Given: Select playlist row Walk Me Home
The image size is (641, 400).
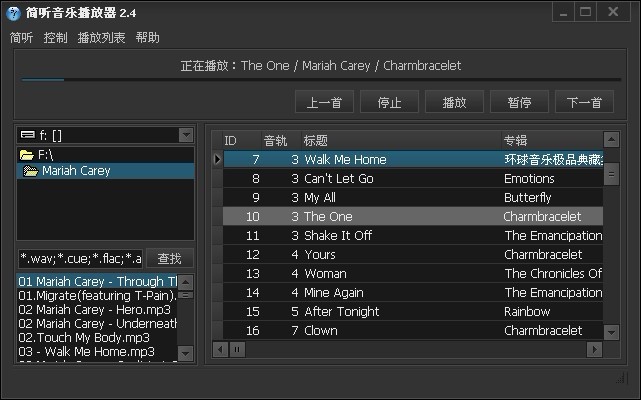Looking at the screenshot, I should pos(413,159).
